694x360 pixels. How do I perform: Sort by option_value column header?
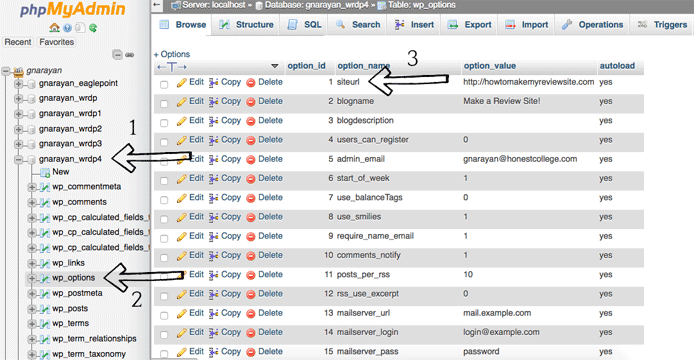click(x=490, y=66)
